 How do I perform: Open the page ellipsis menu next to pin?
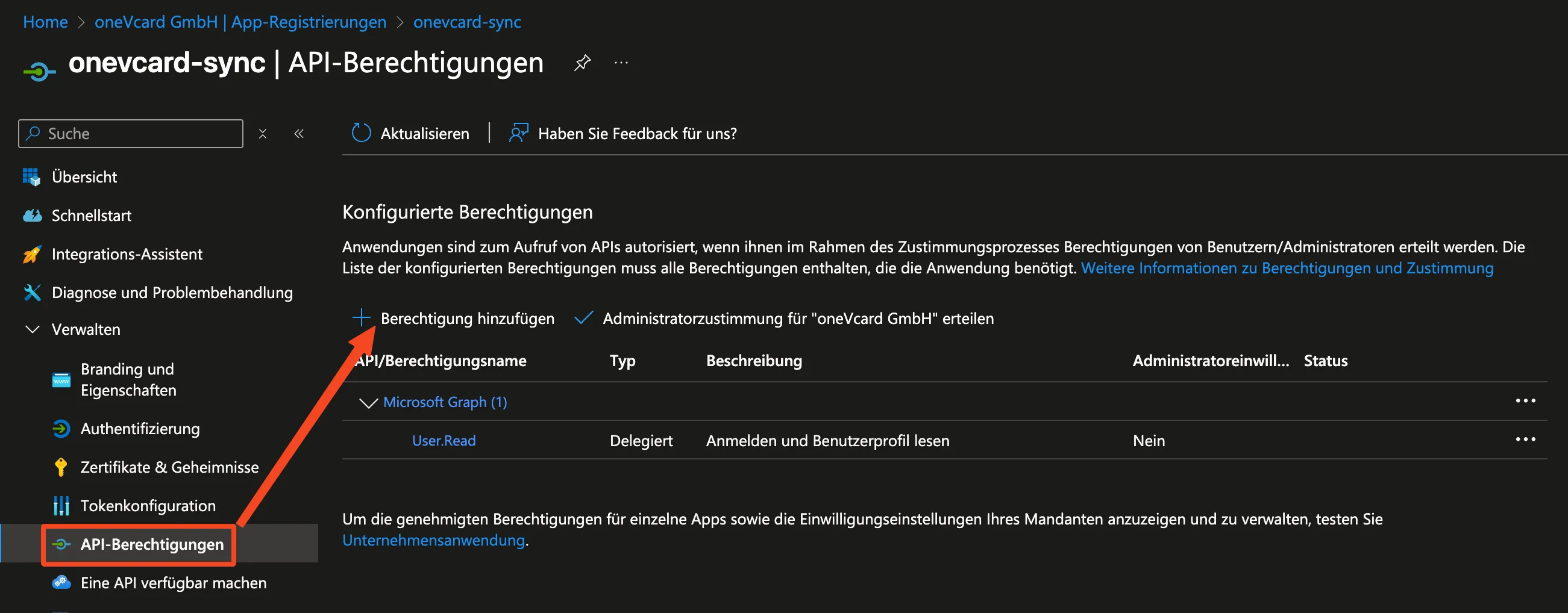[621, 63]
